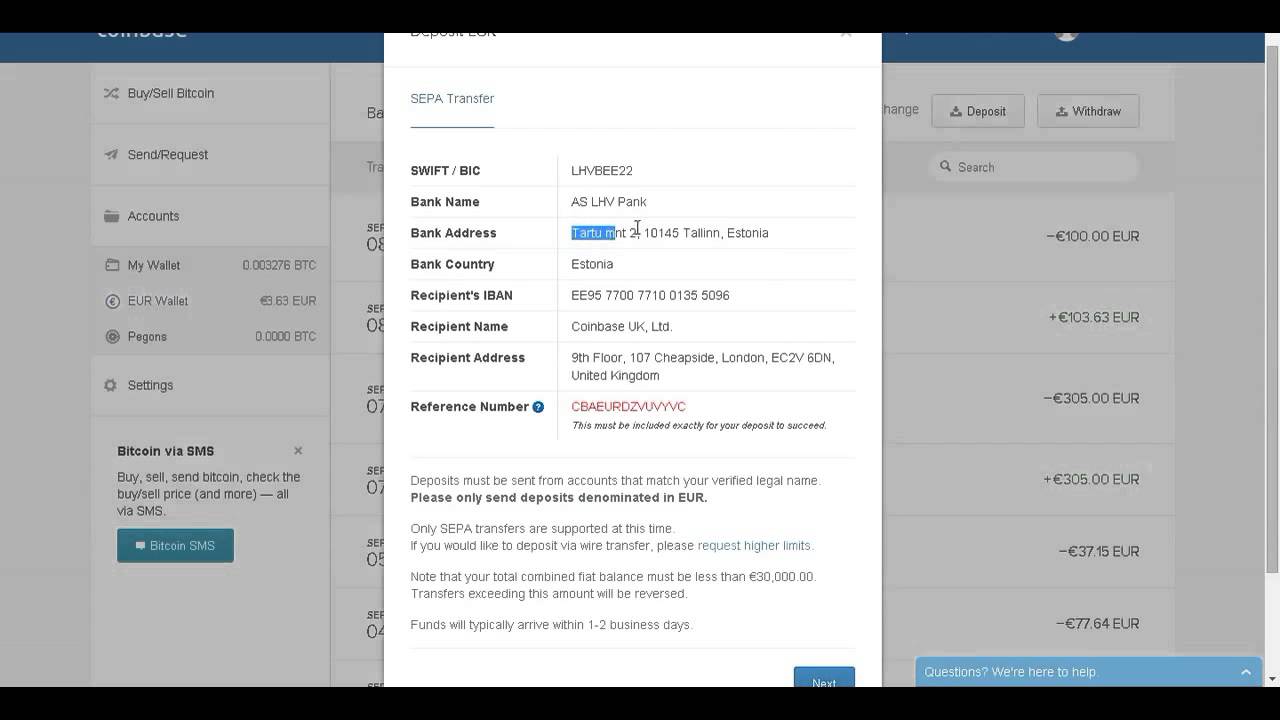Click the Settings gear icon
This screenshot has height=720, width=1280.
(x=111, y=385)
